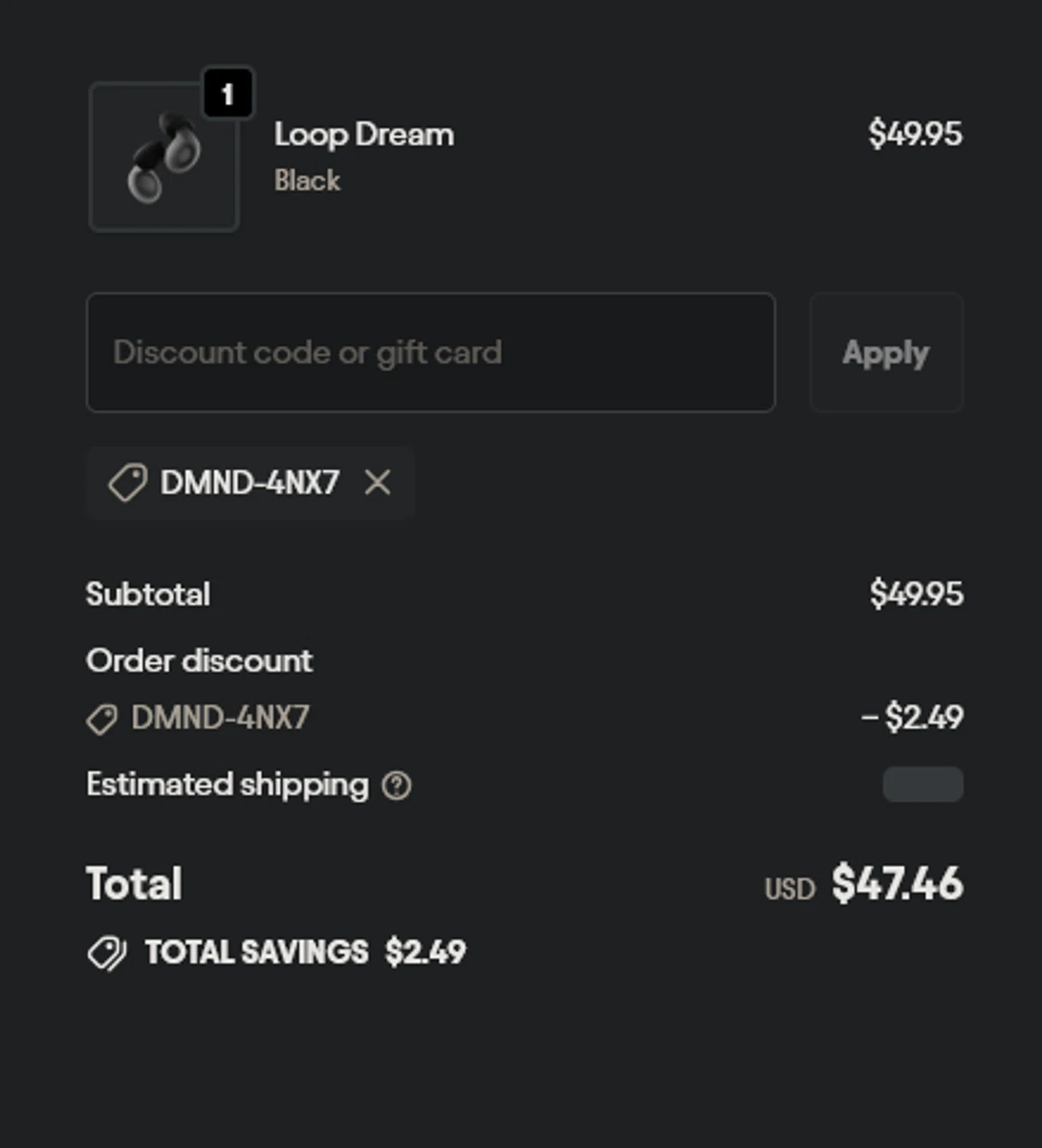Click inside the discount code or gift card field
1042x1148 pixels.
click(430, 353)
